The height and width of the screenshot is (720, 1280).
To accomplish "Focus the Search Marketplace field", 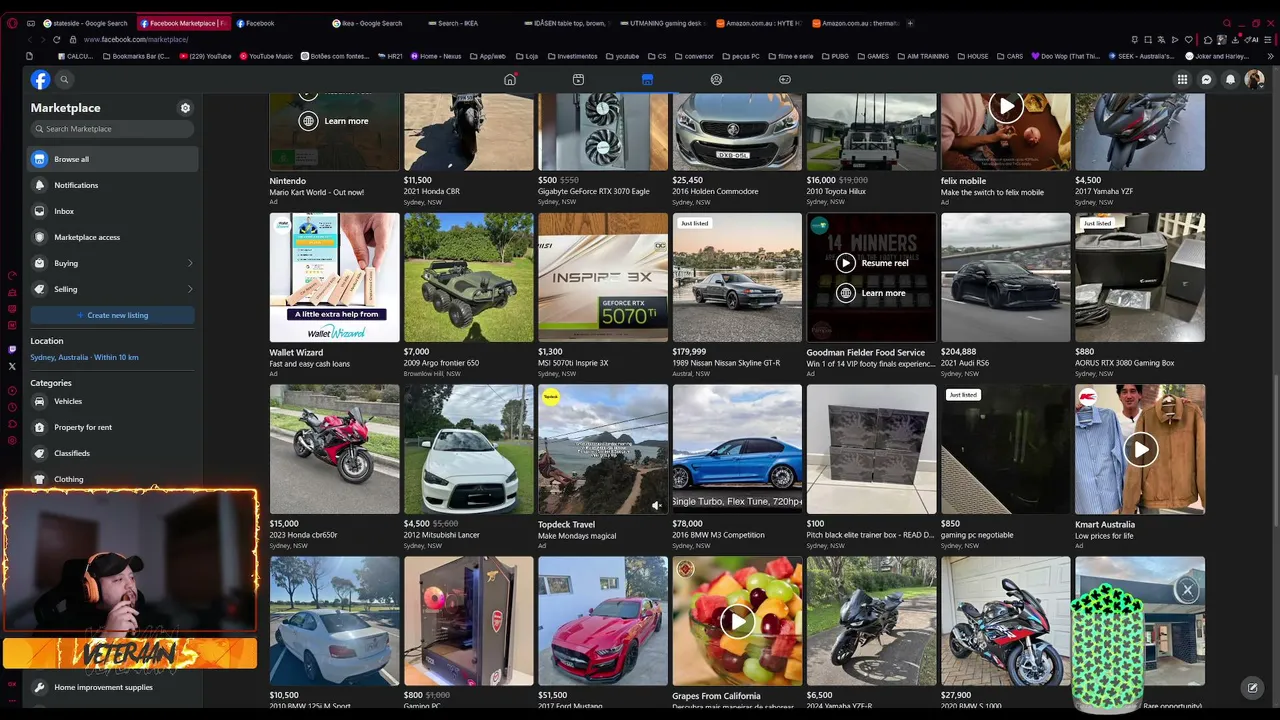I will (112, 129).
